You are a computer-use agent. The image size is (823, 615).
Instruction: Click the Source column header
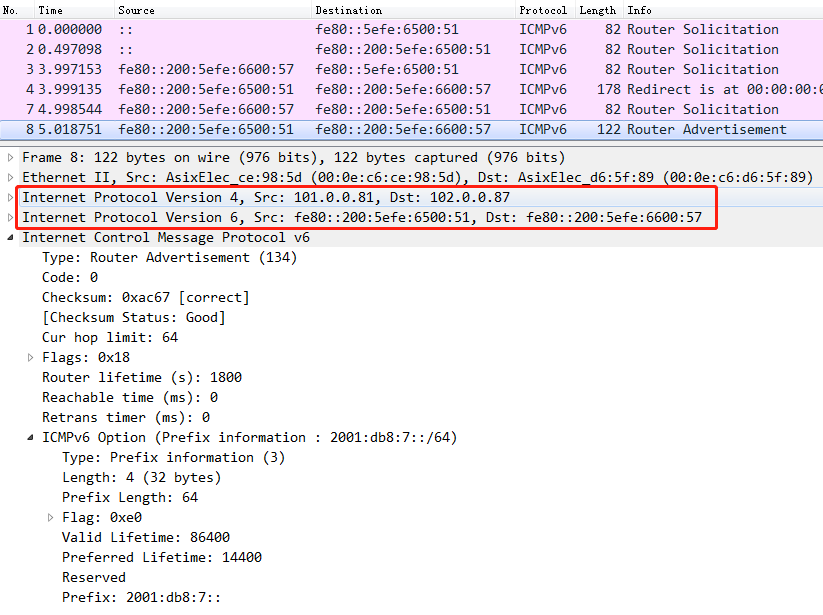(135, 10)
